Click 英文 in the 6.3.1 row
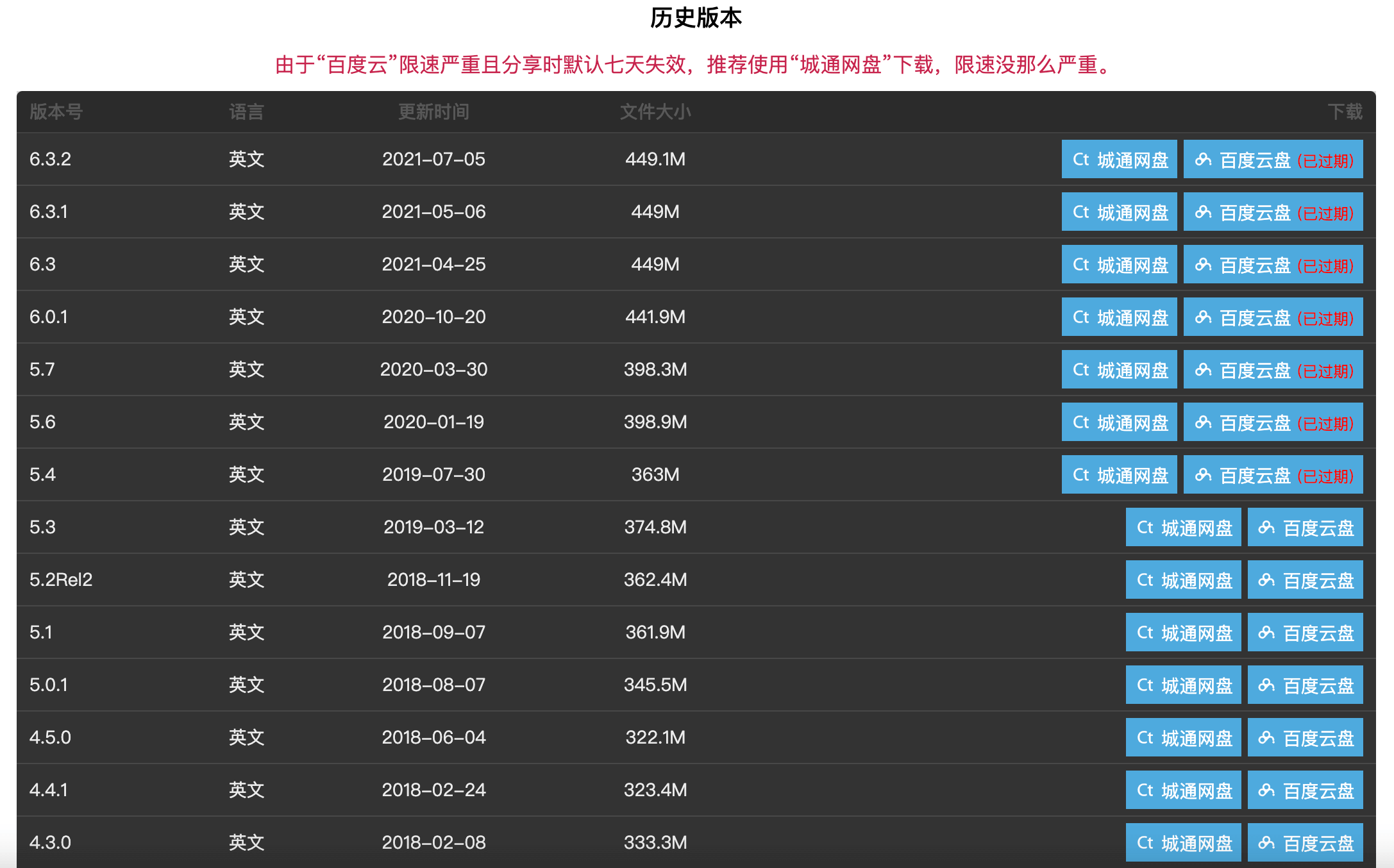Screen dimensions: 1394x868 pos(246,212)
